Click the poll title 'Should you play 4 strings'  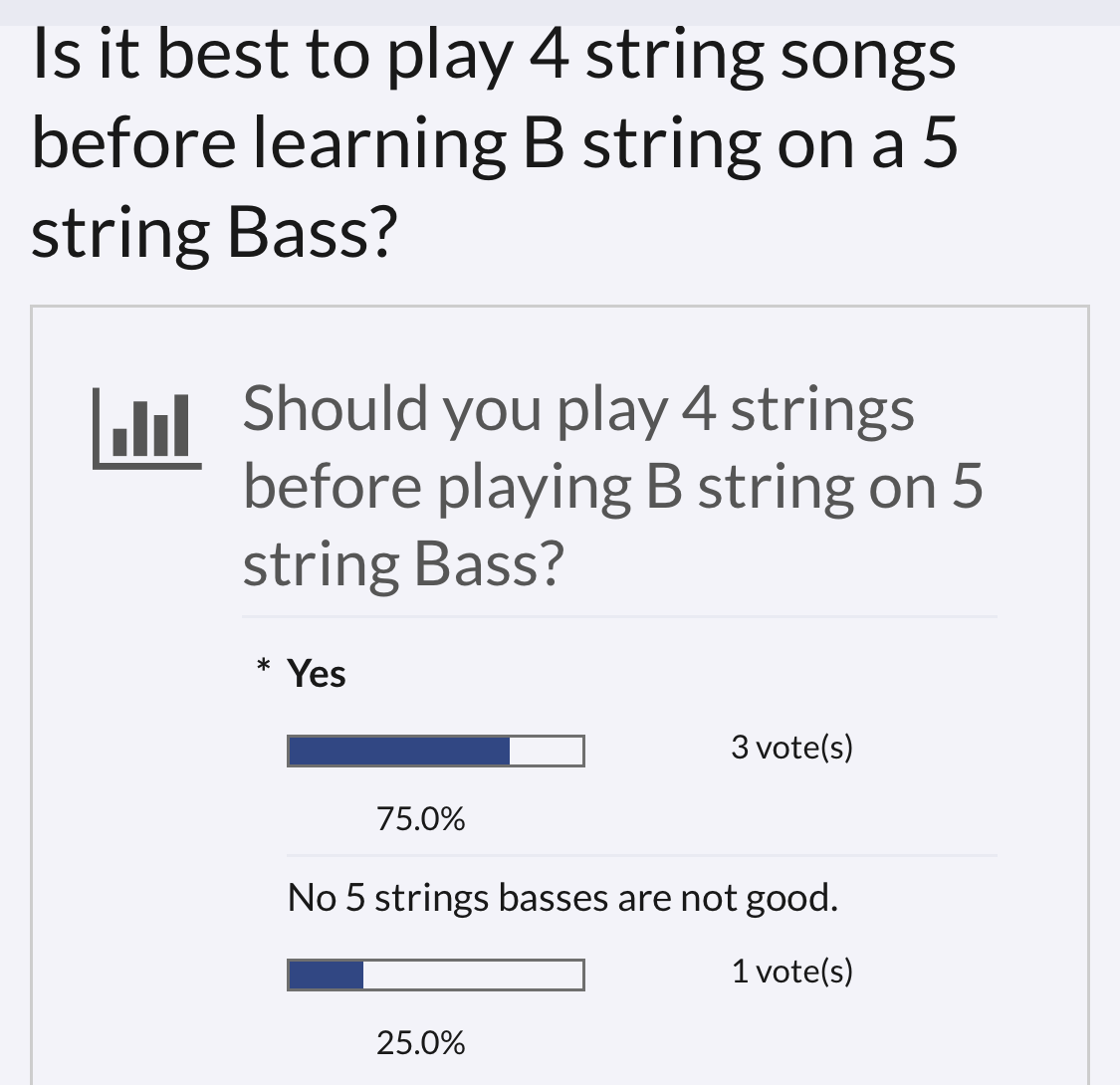(578, 410)
